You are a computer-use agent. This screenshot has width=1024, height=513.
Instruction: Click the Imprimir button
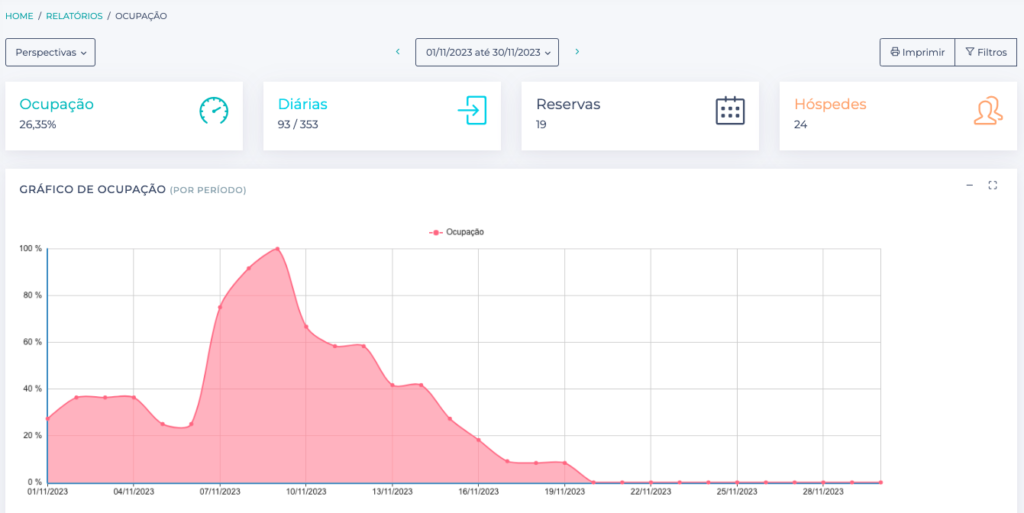click(x=917, y=52)
